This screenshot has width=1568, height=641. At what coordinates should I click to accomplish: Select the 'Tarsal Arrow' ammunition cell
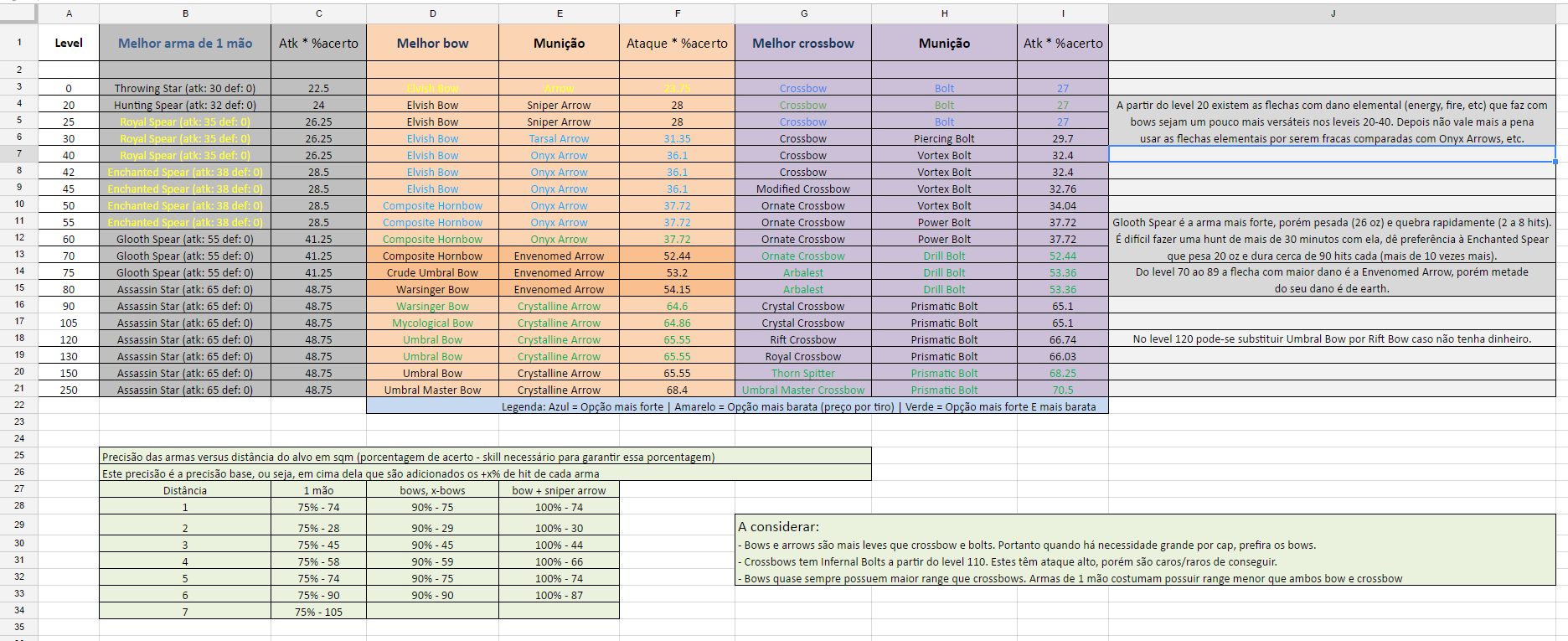click(559, 139)
